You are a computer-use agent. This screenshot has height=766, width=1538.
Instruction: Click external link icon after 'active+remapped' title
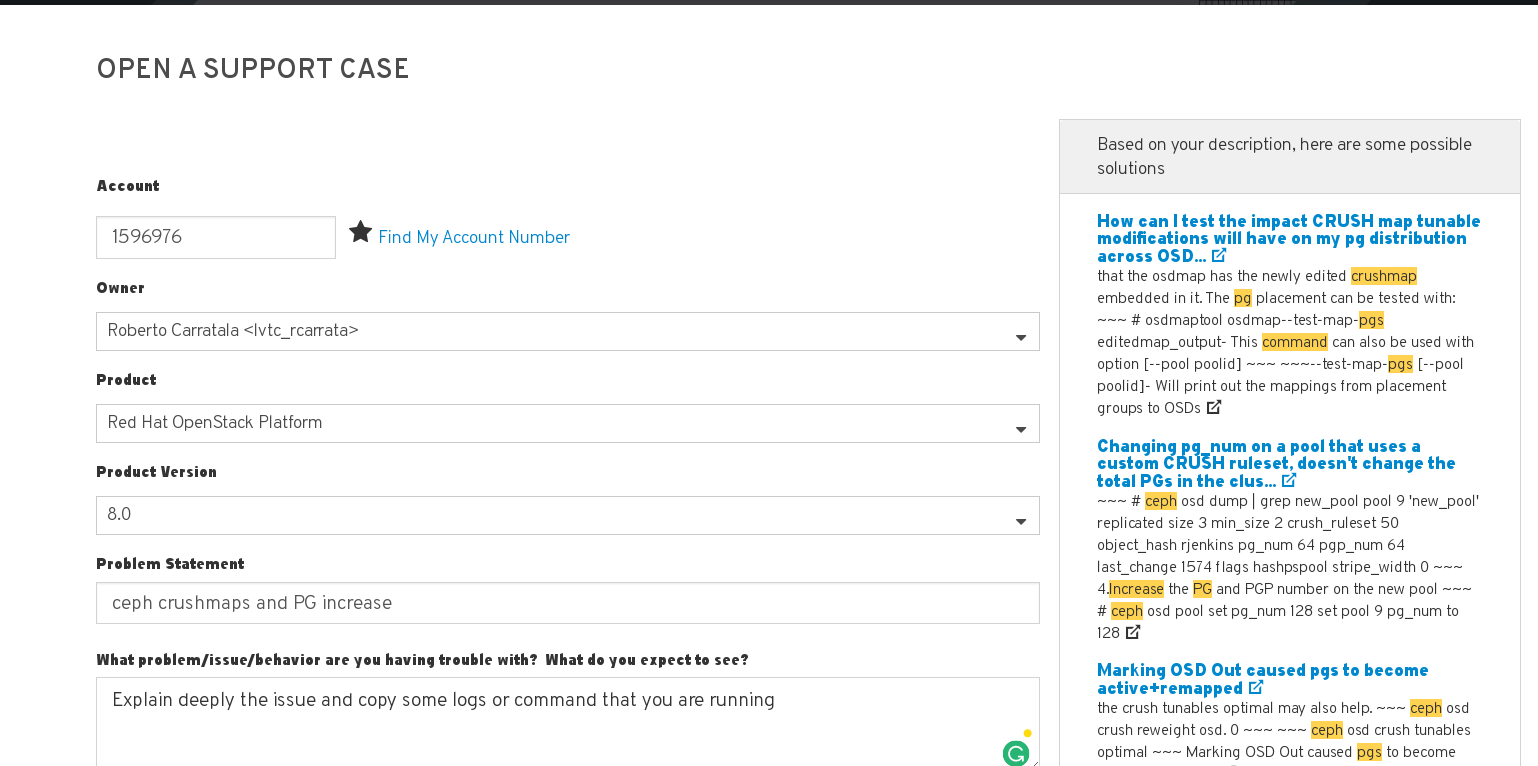(1256, 688)
